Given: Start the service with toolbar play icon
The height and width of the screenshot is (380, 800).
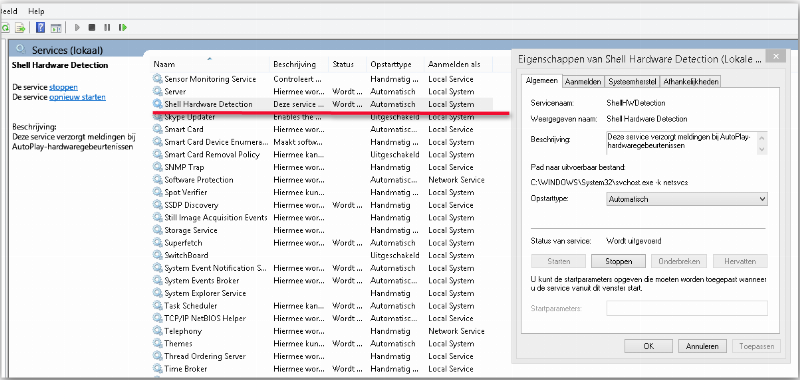Looking at the screenshot, I should coord(78,28).
